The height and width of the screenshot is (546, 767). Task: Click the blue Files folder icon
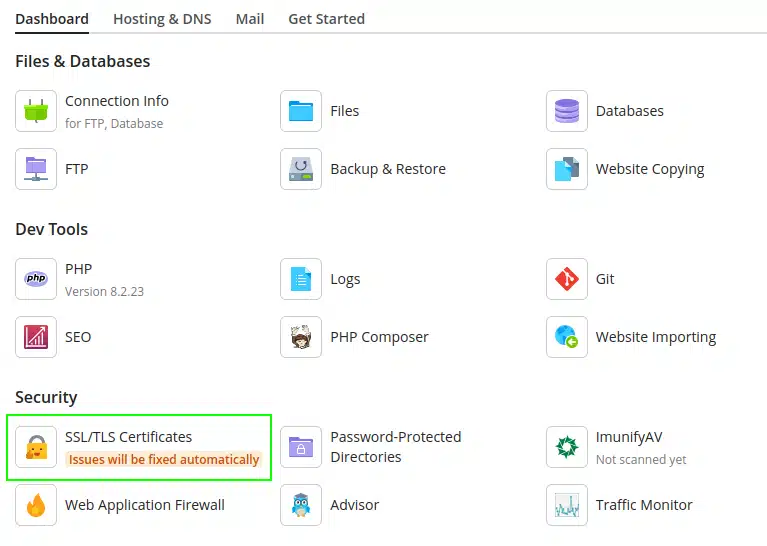[x=301, y=111]
